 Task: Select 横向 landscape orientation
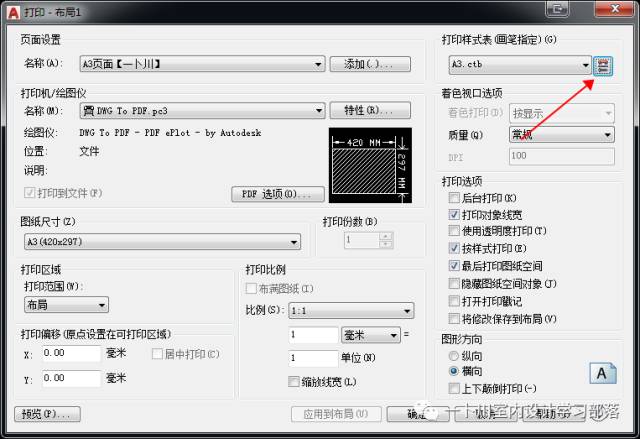pos(453,371)
